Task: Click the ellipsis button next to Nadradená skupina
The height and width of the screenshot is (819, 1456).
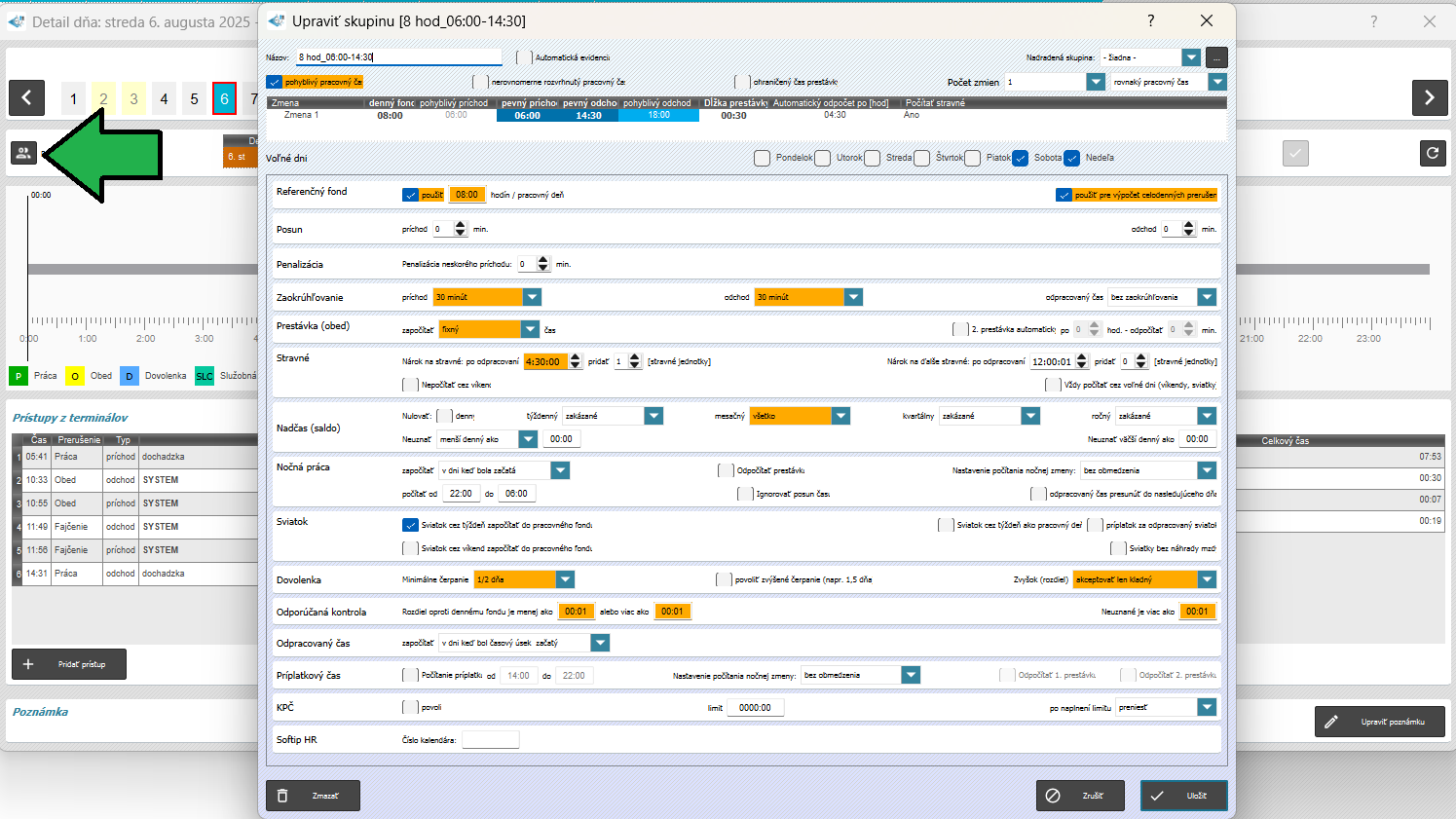Action: (1216, 57)
